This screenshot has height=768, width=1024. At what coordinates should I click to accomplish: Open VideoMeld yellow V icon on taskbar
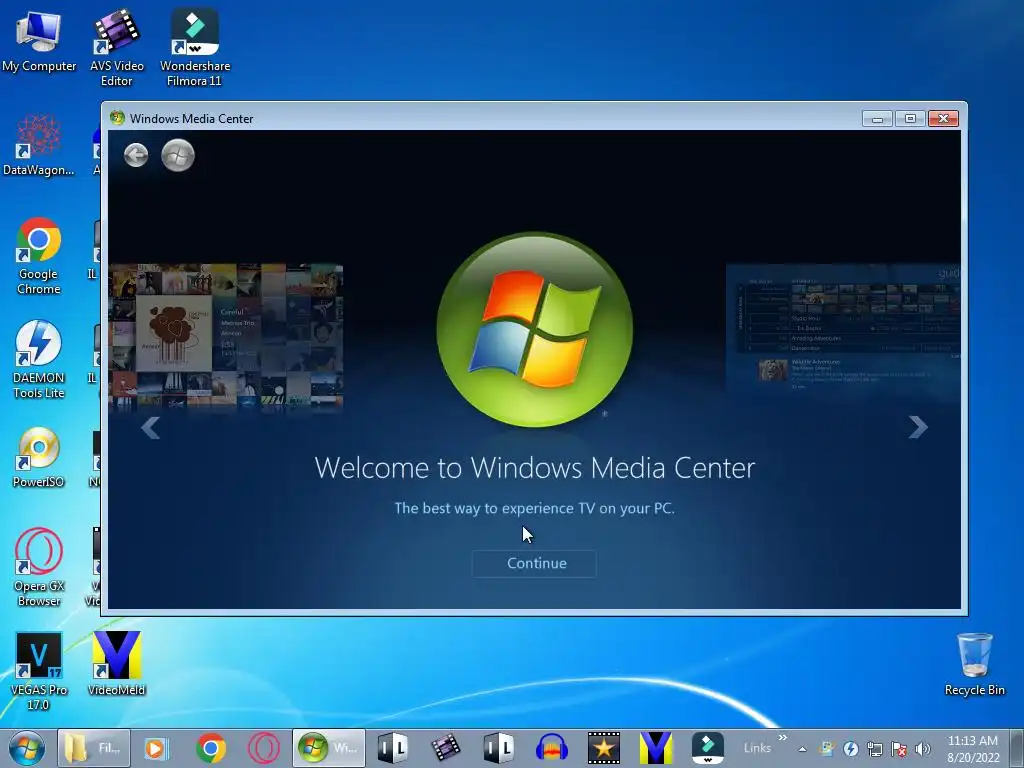[x=656, y=748]
